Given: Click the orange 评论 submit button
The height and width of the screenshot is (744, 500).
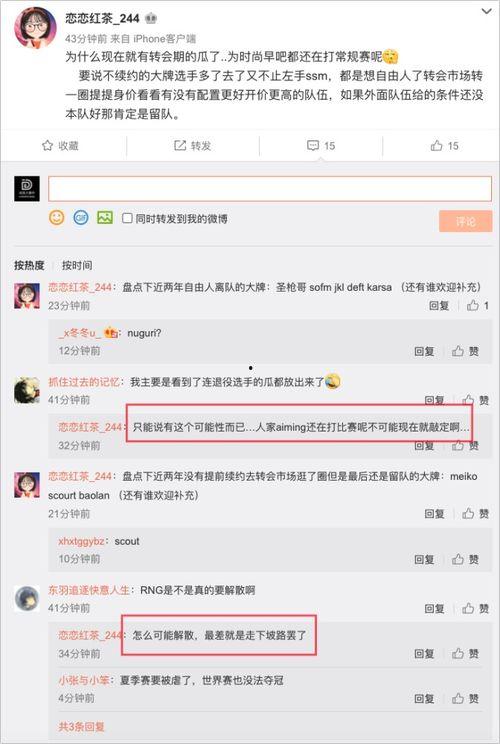Looking at the screenshot, I should point(465,221).
